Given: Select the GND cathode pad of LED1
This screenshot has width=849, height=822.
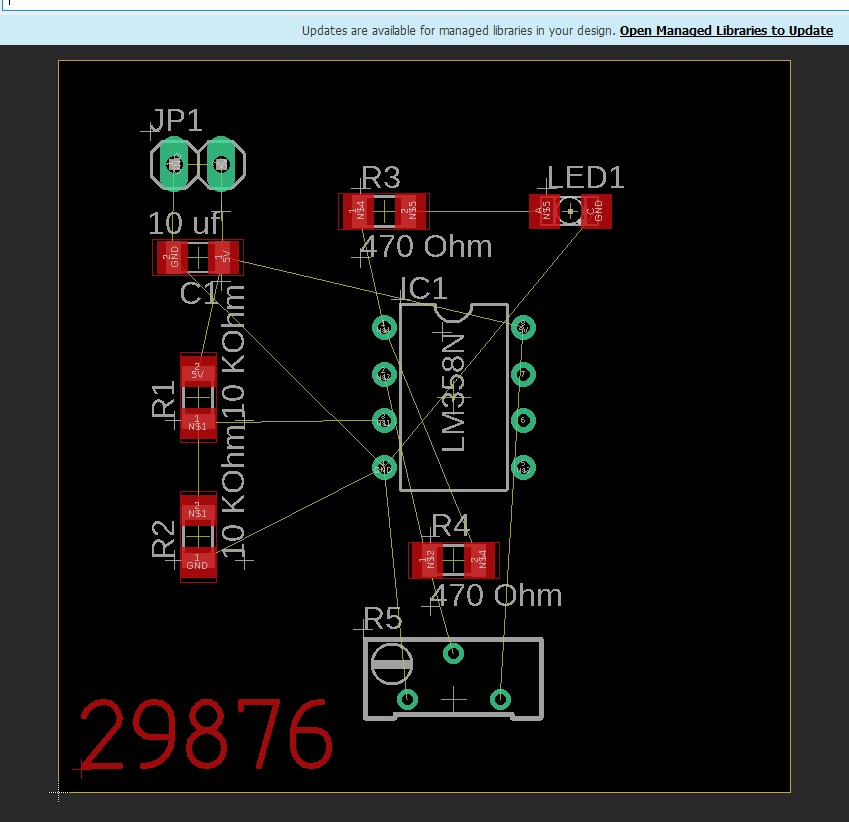Looking at the screenshot, I should click(x=597, y=211).
